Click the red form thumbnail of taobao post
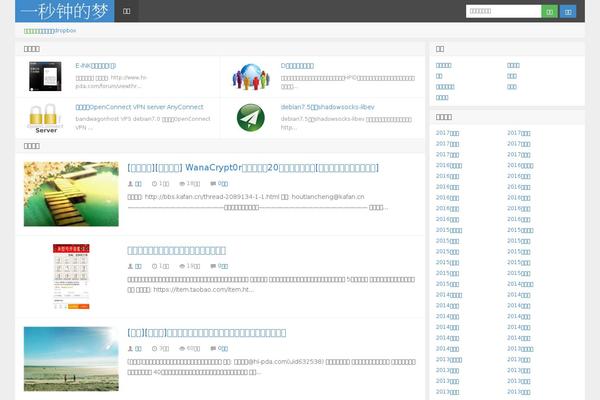600x400 pixels. [71, 276]
